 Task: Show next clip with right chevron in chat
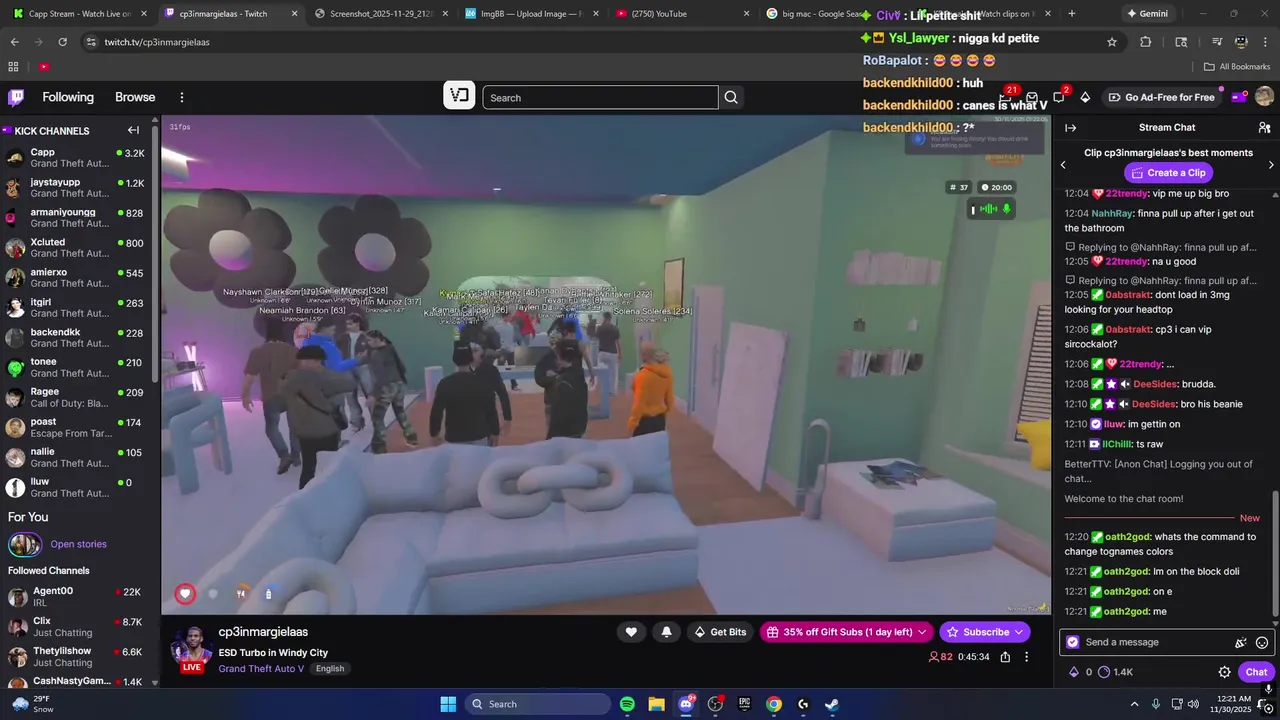coord(1271,164)
